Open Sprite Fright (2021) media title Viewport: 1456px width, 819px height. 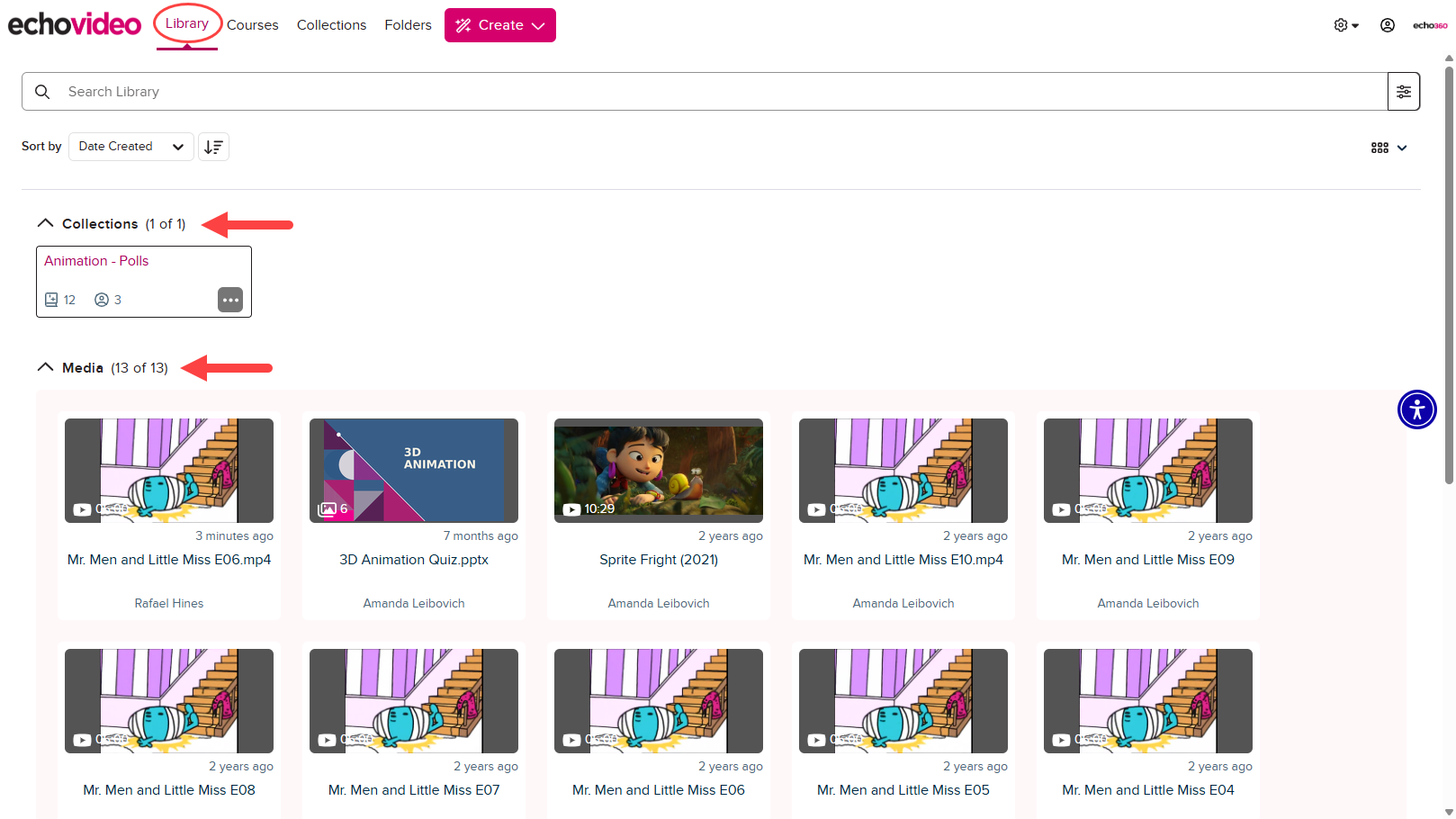click(658, 559)
